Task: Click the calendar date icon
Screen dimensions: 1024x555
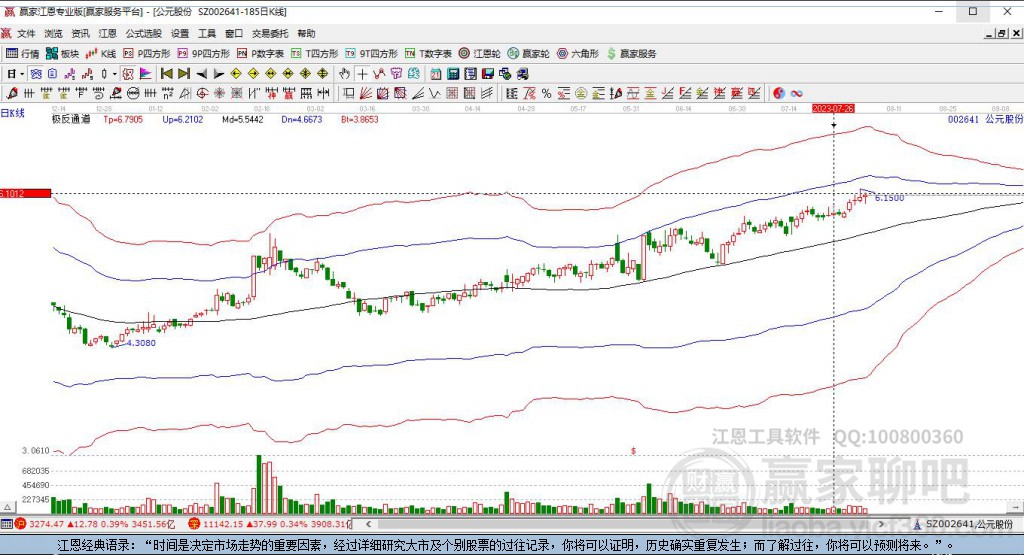Action: coord(436,74)
